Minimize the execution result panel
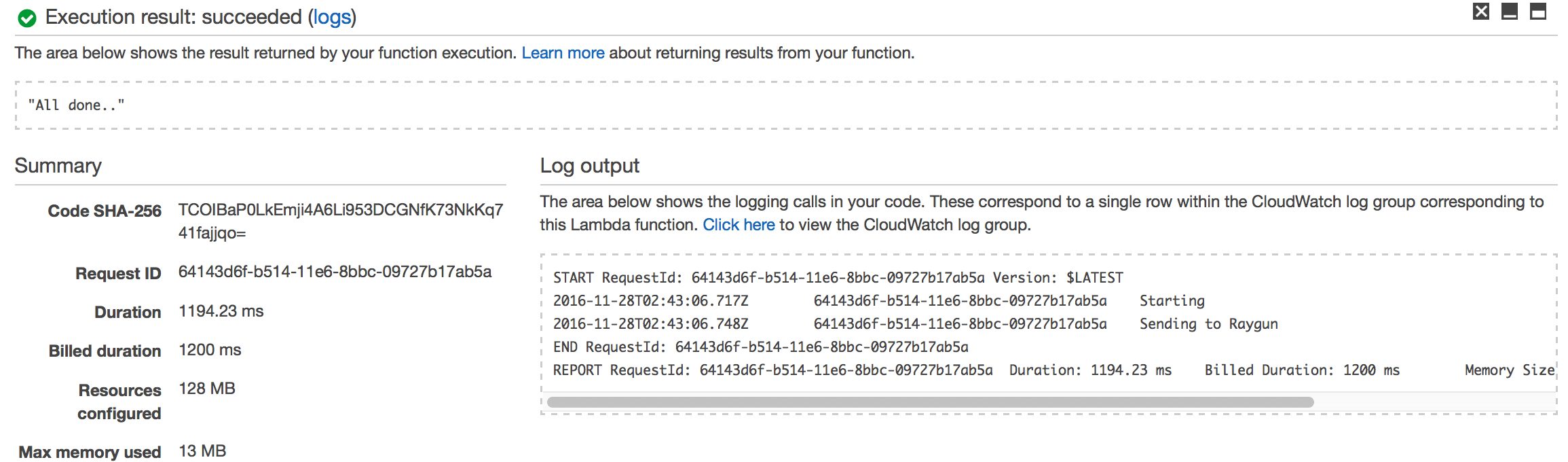Image resolution: width=1568 pixels, height=462 pixels. 1510,12
